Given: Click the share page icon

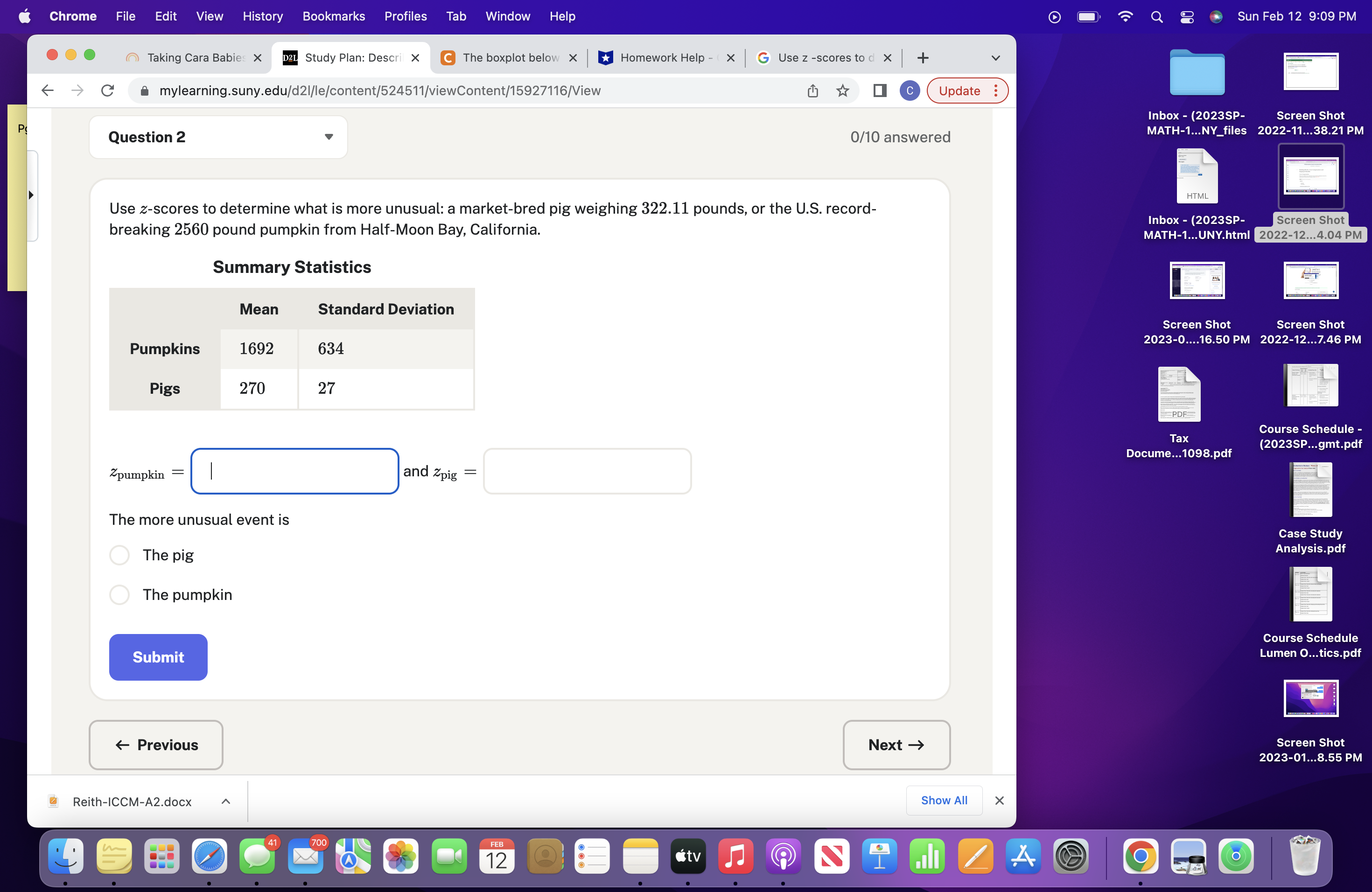Looking at the screenshot, I should click(x=812, y=91).
